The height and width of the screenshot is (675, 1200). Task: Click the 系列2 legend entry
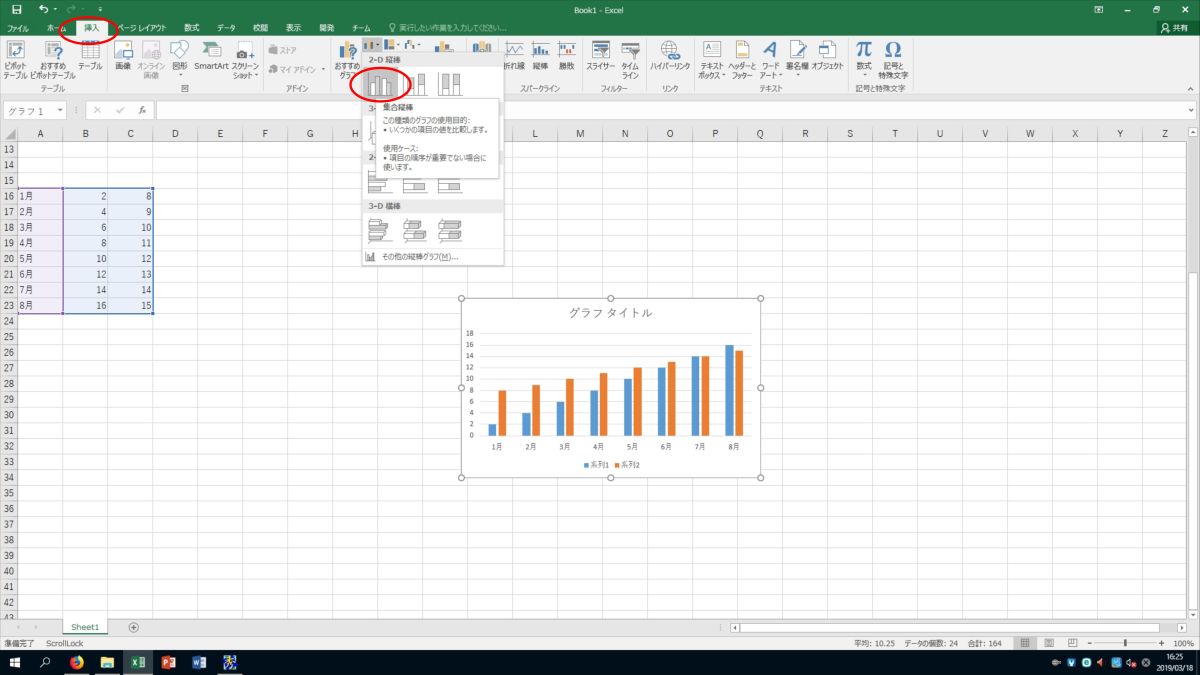(x=626, y=465)
